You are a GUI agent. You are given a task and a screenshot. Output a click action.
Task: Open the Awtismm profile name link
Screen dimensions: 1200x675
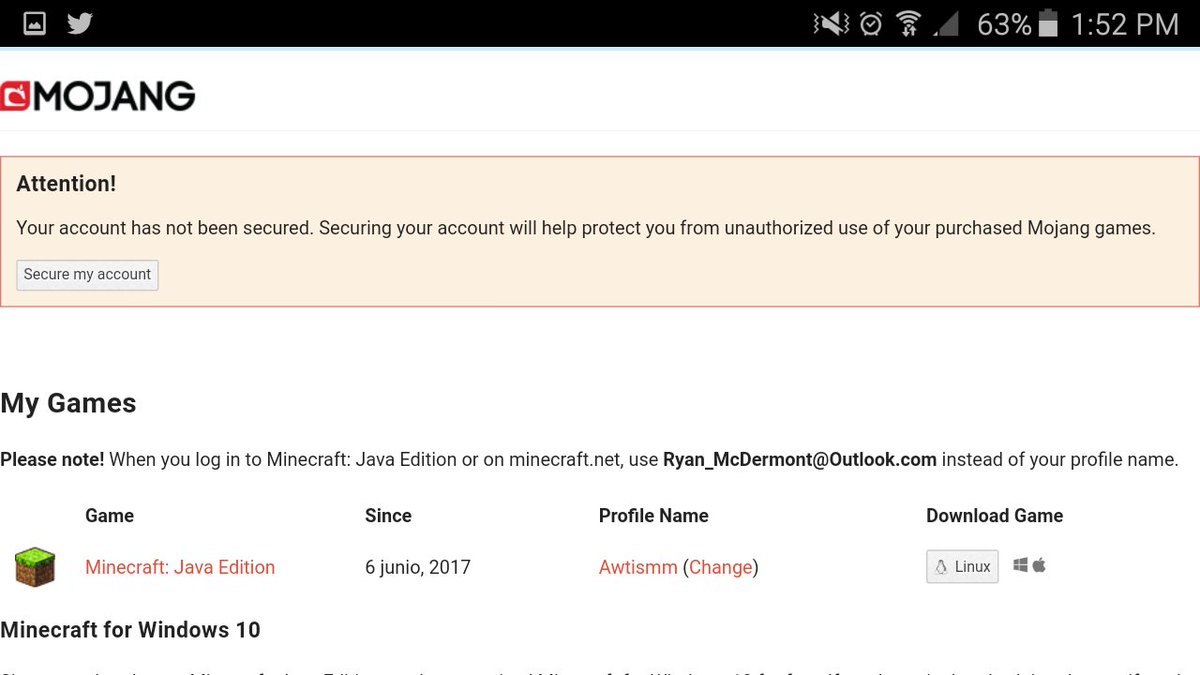click(638, 567)
